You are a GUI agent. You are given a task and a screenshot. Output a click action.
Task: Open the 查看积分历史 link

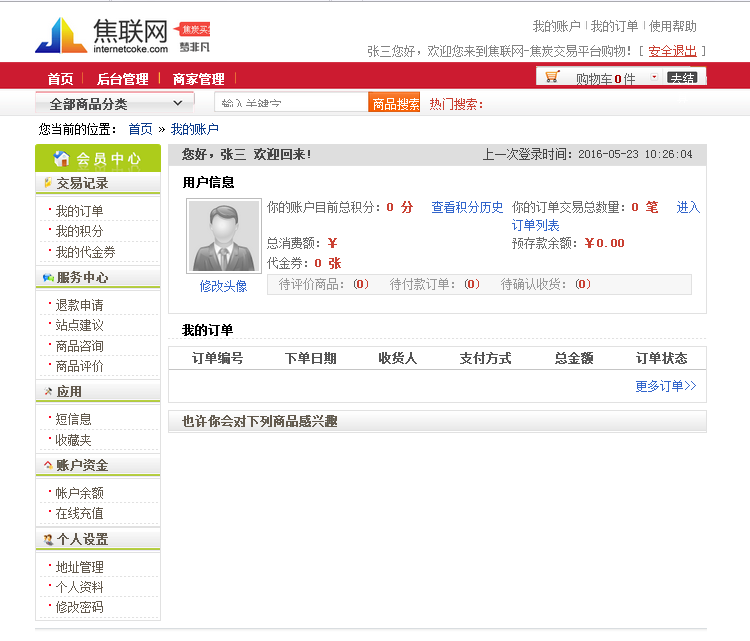click(467, 207)
